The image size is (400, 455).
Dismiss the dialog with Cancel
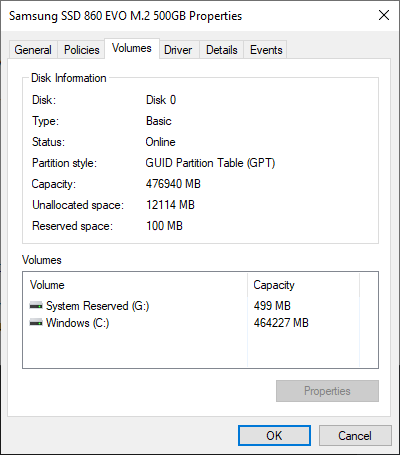tap(355, 435)
